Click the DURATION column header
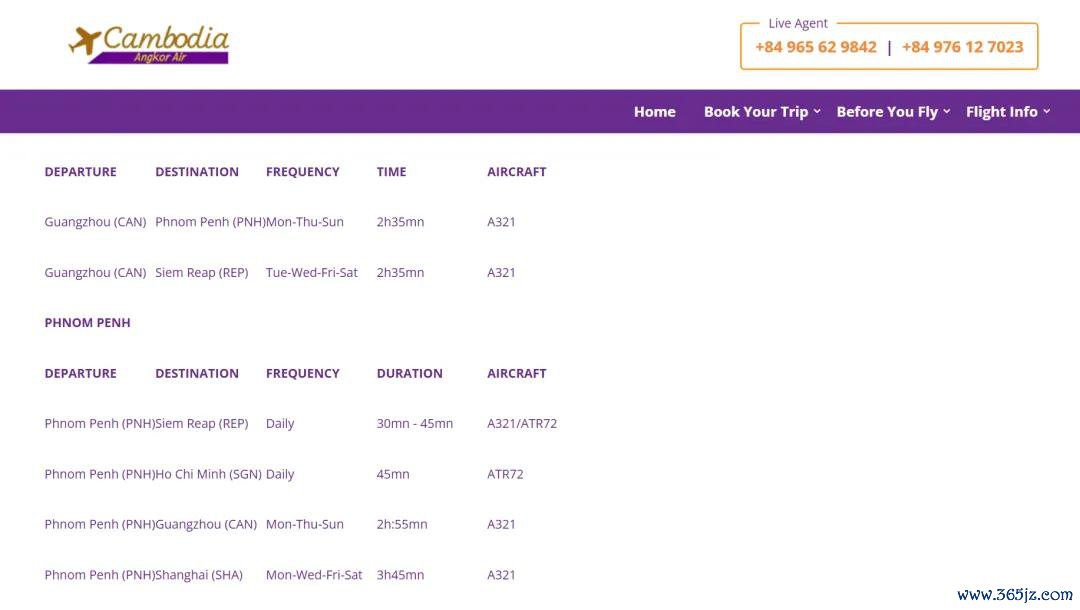This screenshot has height=610, width=1080. point(409,373)
